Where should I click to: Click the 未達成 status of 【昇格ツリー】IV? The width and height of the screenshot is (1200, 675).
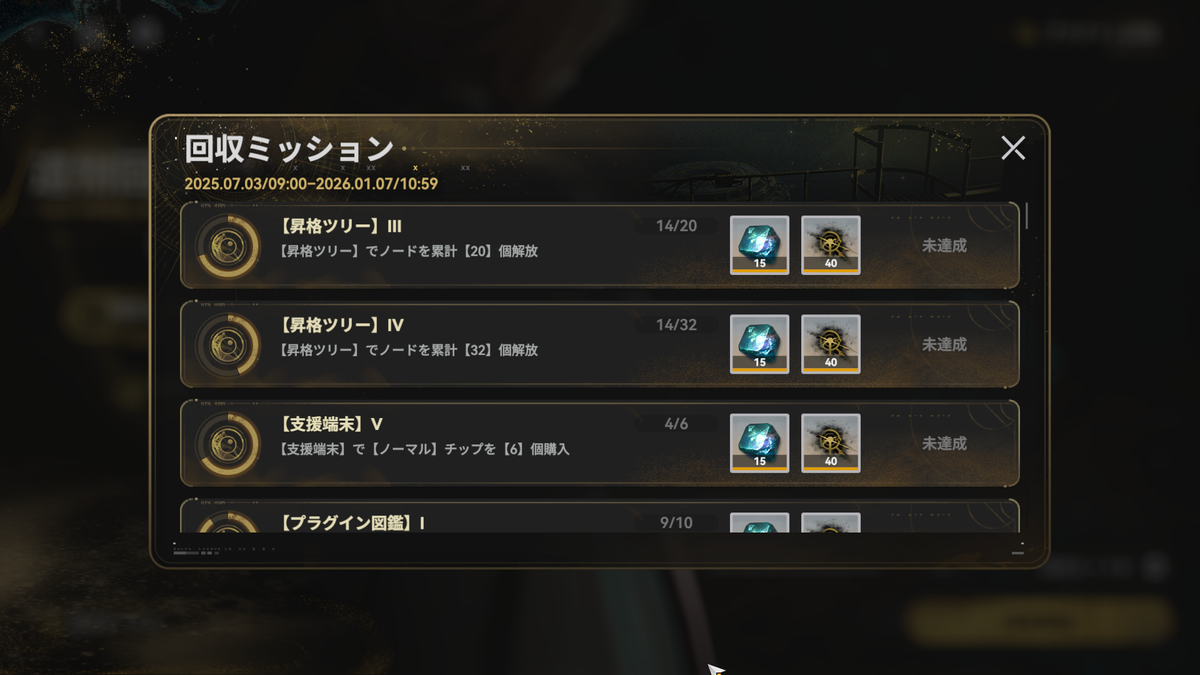pos(944,344)
